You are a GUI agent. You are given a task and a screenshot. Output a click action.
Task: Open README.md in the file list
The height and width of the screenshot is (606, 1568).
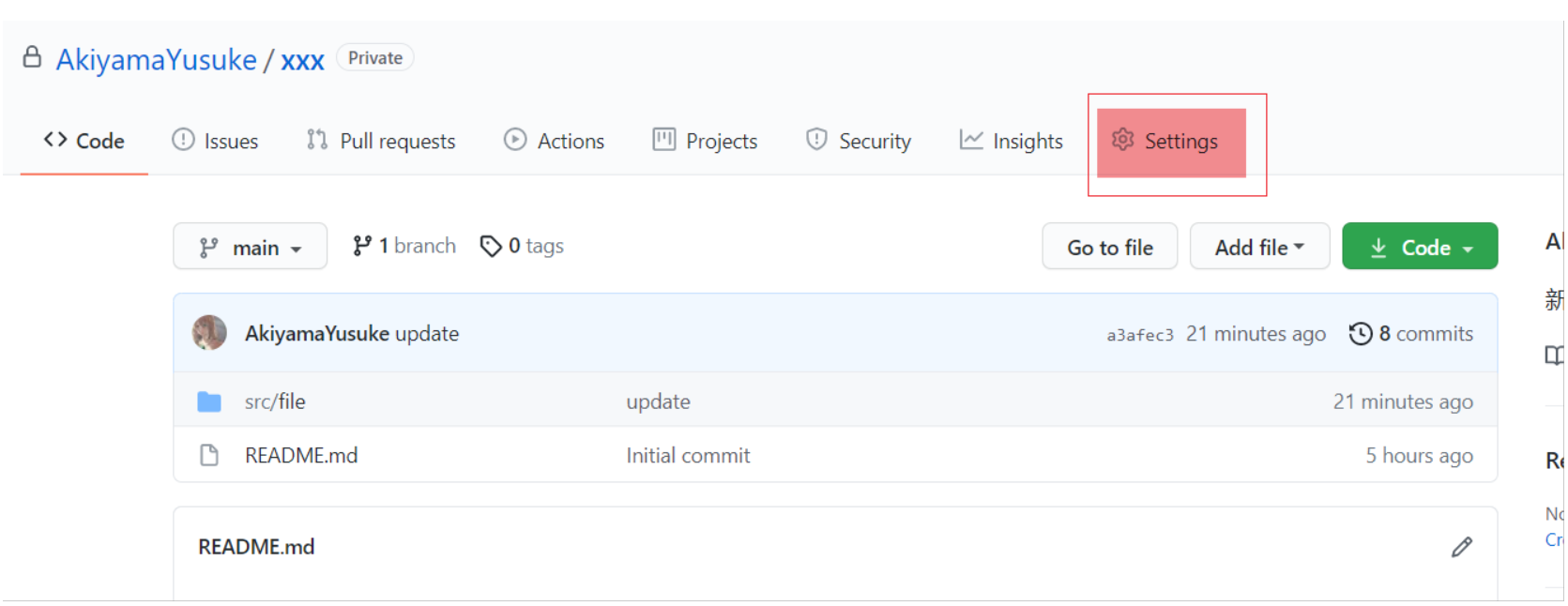click(301, 455)
